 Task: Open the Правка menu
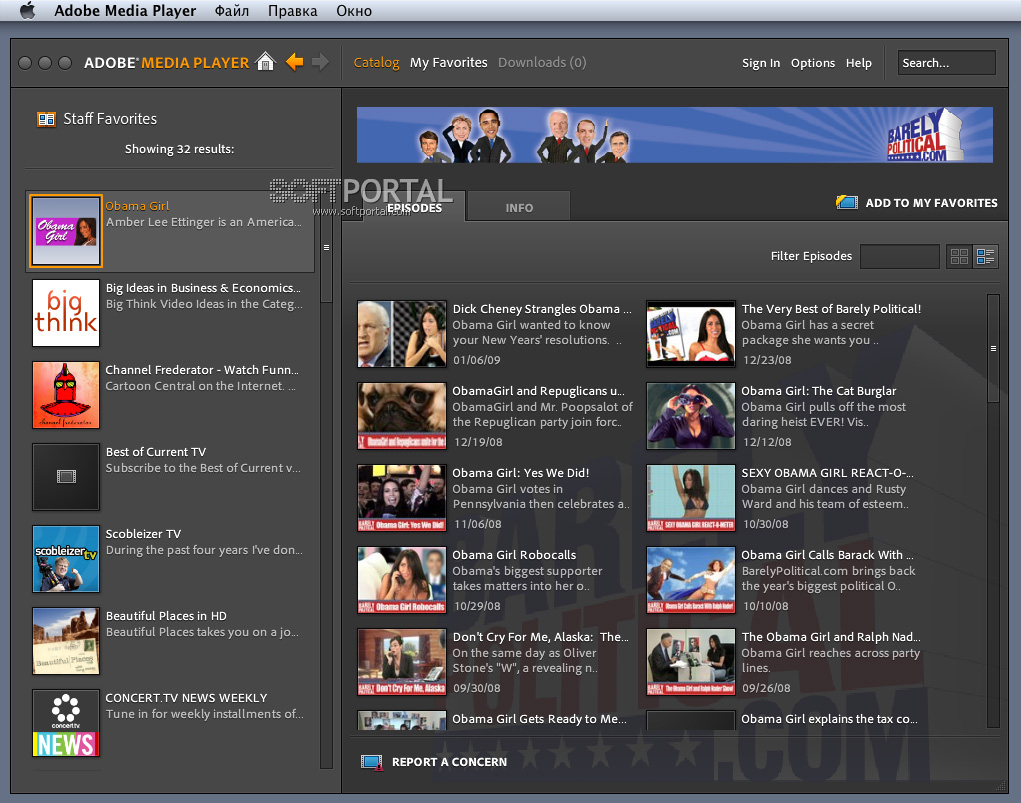coord(292,10)
